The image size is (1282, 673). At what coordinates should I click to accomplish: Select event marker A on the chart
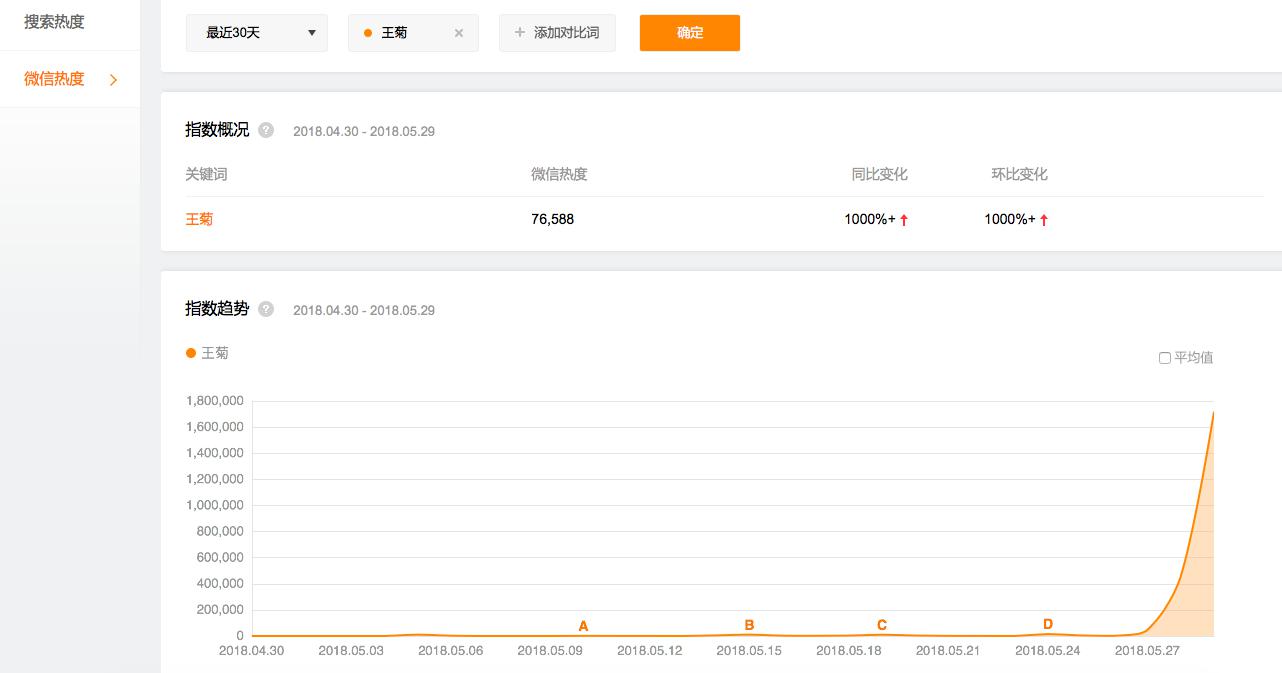(584, 626)
